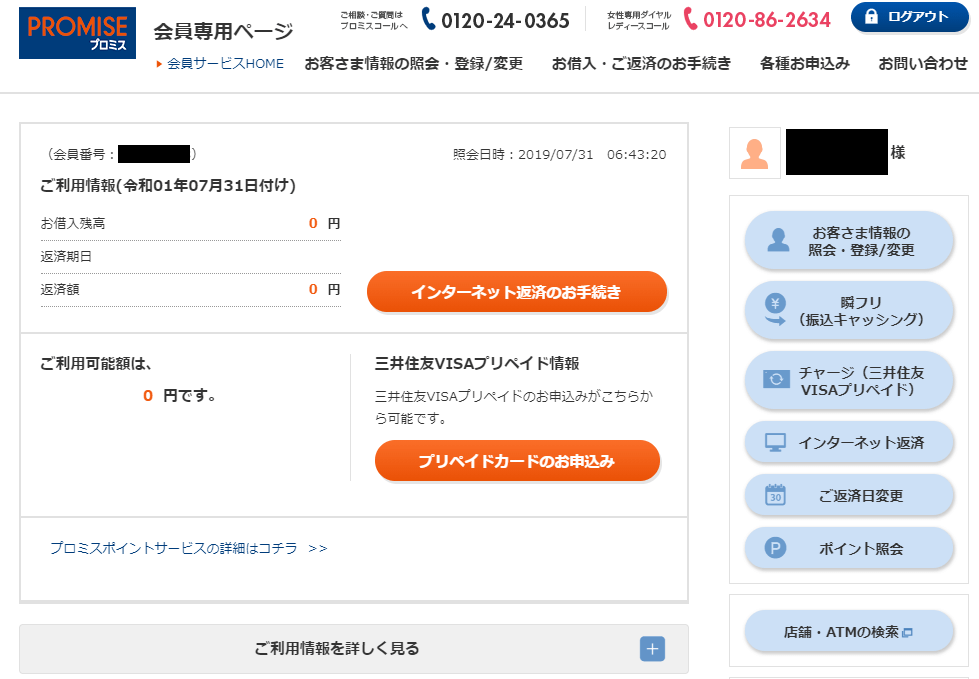Click the P icon for ポイント照会

775,548
